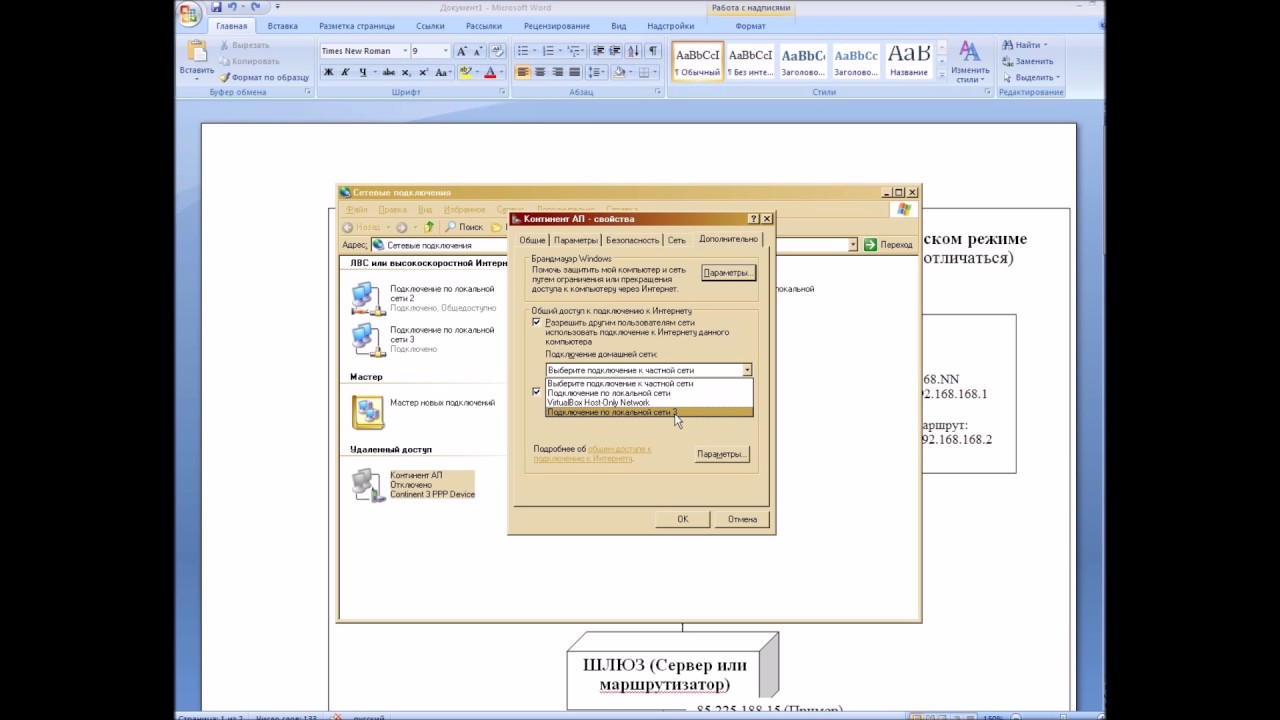Clear formatting icon in Шрифт group
The height and width of the screenshot is (720, 1280).
pos(497,51)
